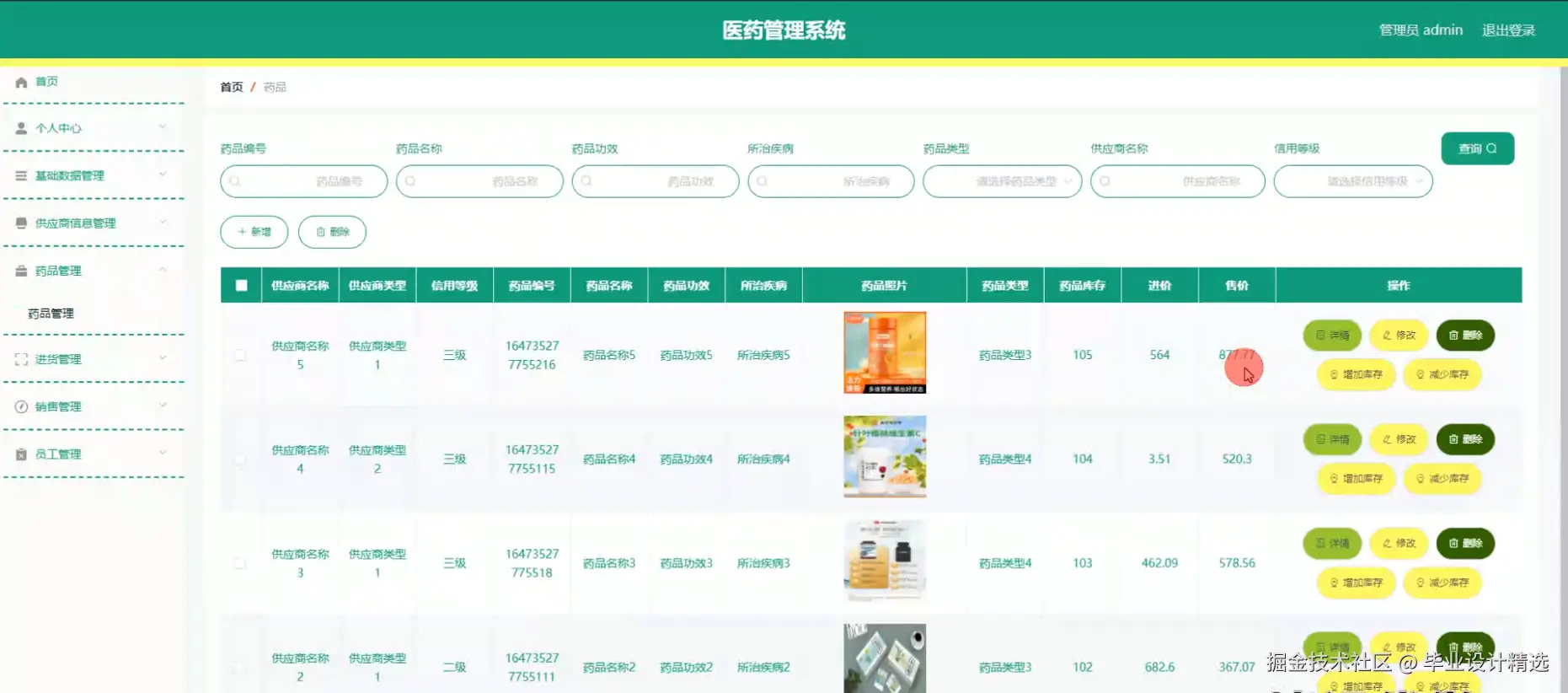1568x693 pixels.
Task: Click the 进货管理 frame icon
Action: (21, 359)
